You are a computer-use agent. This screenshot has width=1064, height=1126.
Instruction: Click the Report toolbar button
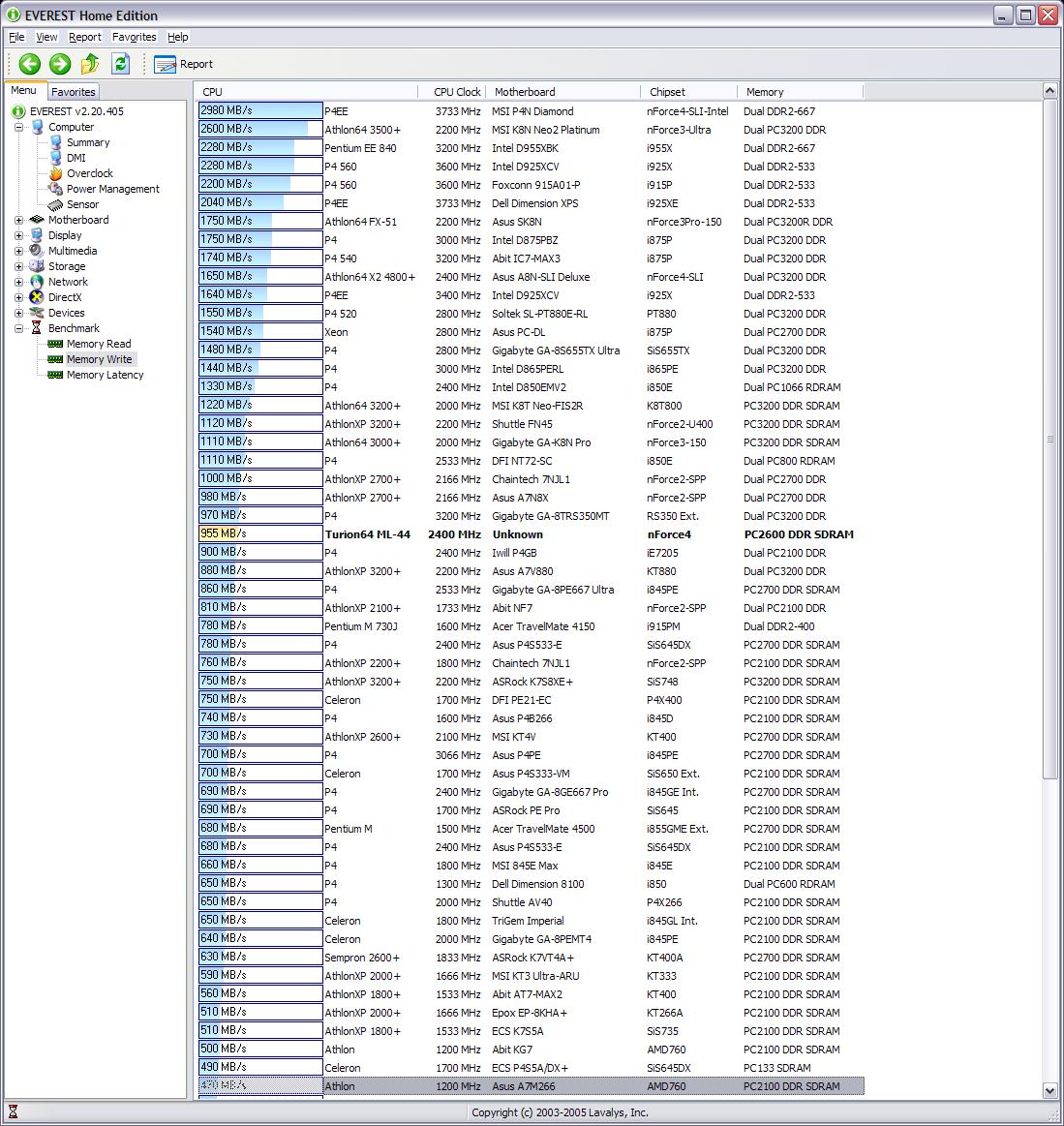pyautogui.click(x=184, y=64)
